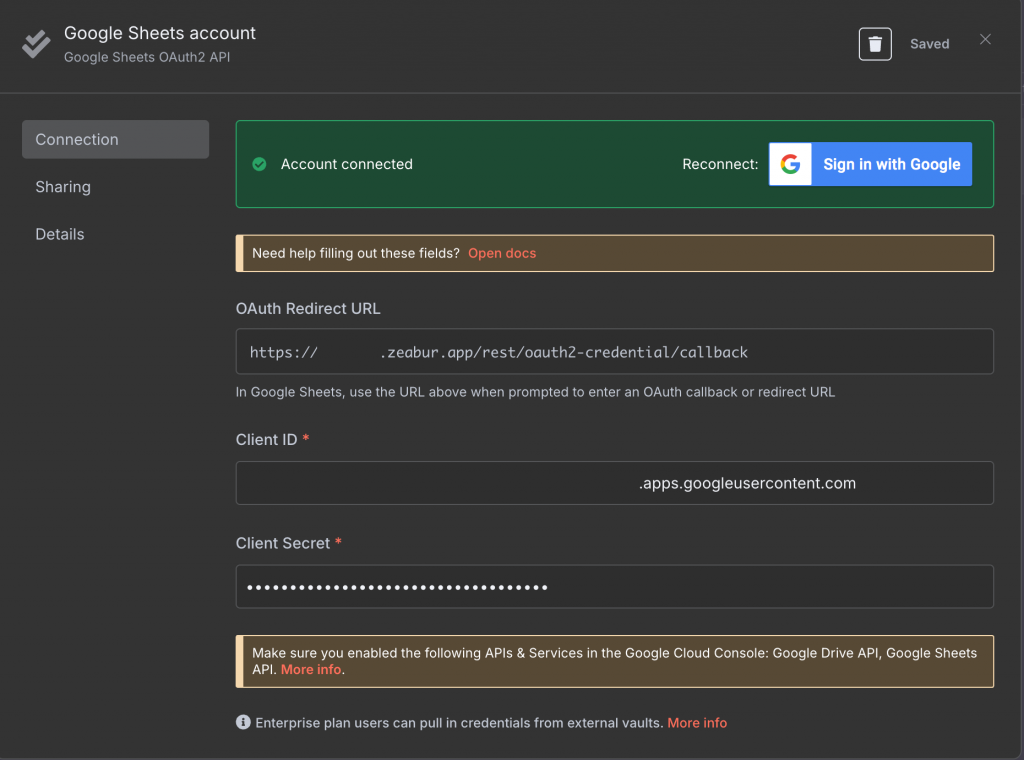
Task: Click the green Account connected checkmark icon
Action: pyautogui.click(x=259, y=164)
